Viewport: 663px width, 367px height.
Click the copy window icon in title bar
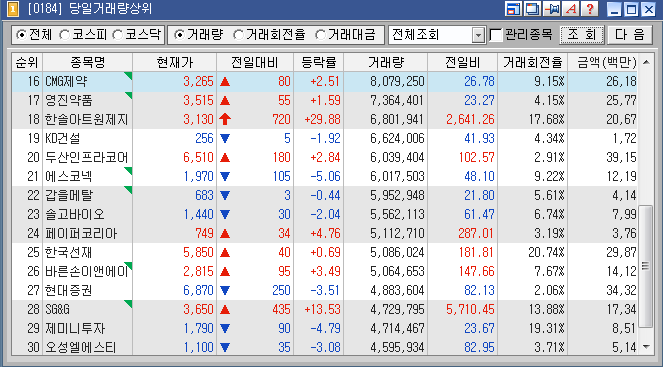click(x=532, y=9)
